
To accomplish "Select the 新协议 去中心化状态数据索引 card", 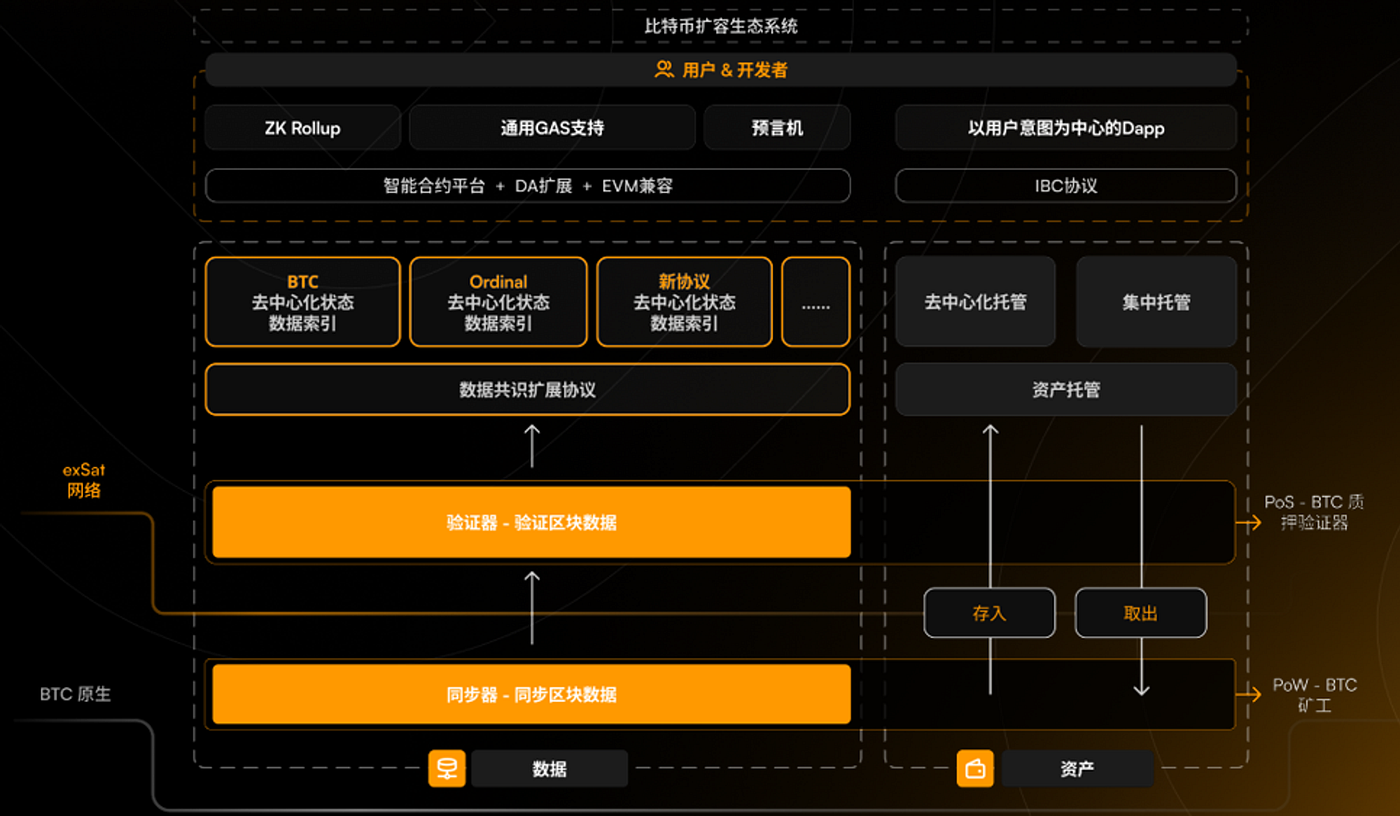I will point(685,302).
